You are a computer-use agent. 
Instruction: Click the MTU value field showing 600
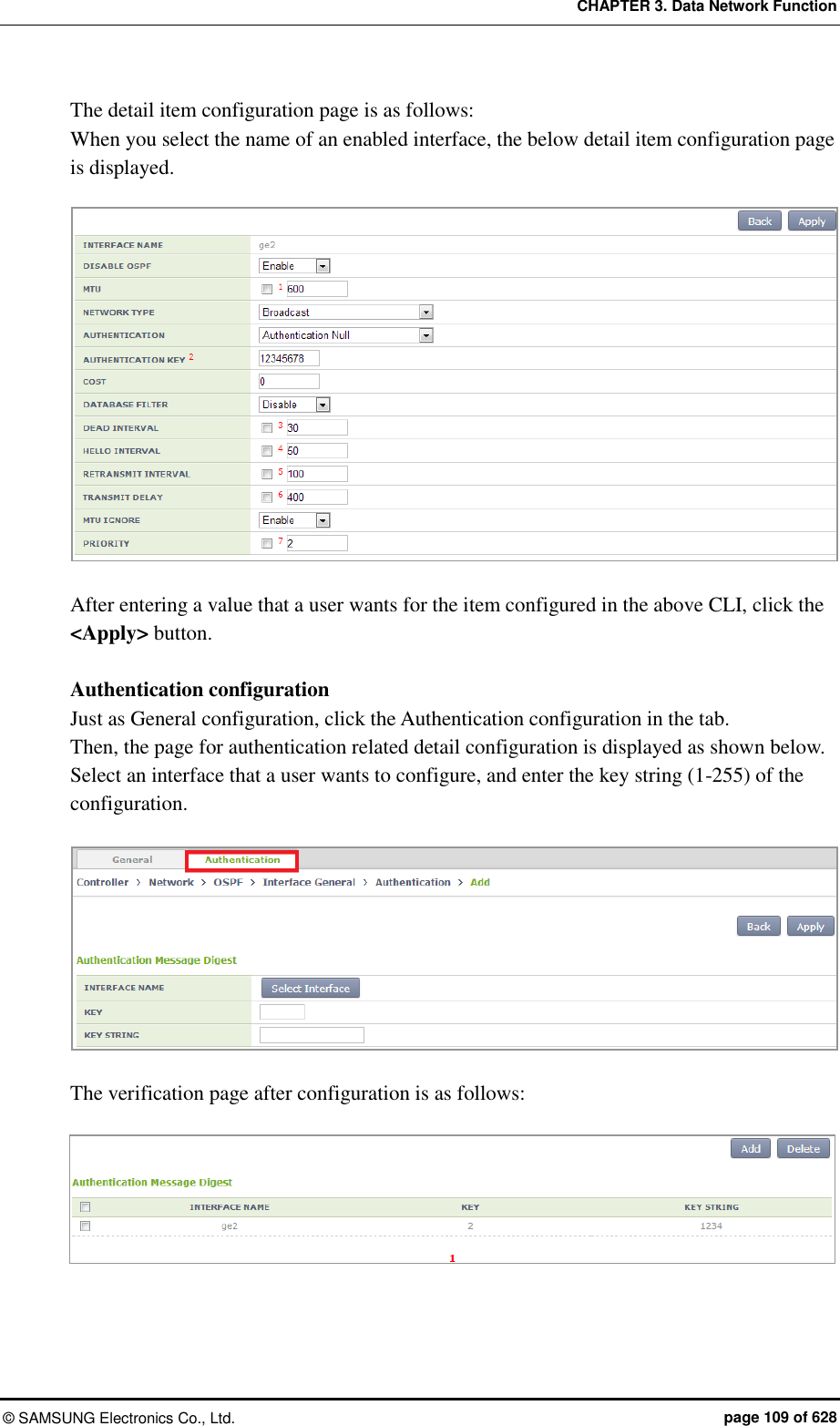317,289
